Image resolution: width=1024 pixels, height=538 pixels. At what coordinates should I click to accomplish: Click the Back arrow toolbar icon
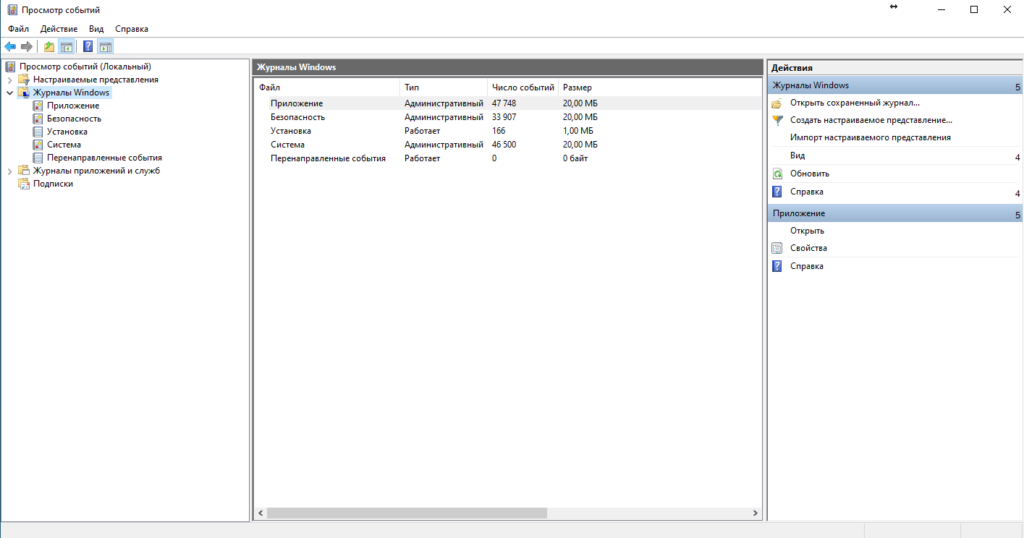(10, 46)
